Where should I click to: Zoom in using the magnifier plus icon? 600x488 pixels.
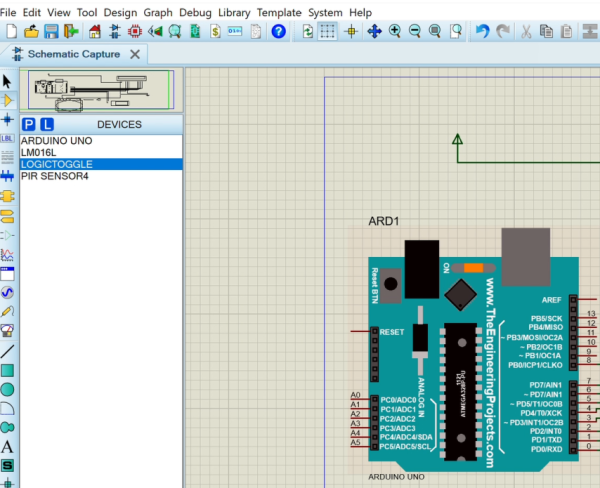[x=395, y=31]
